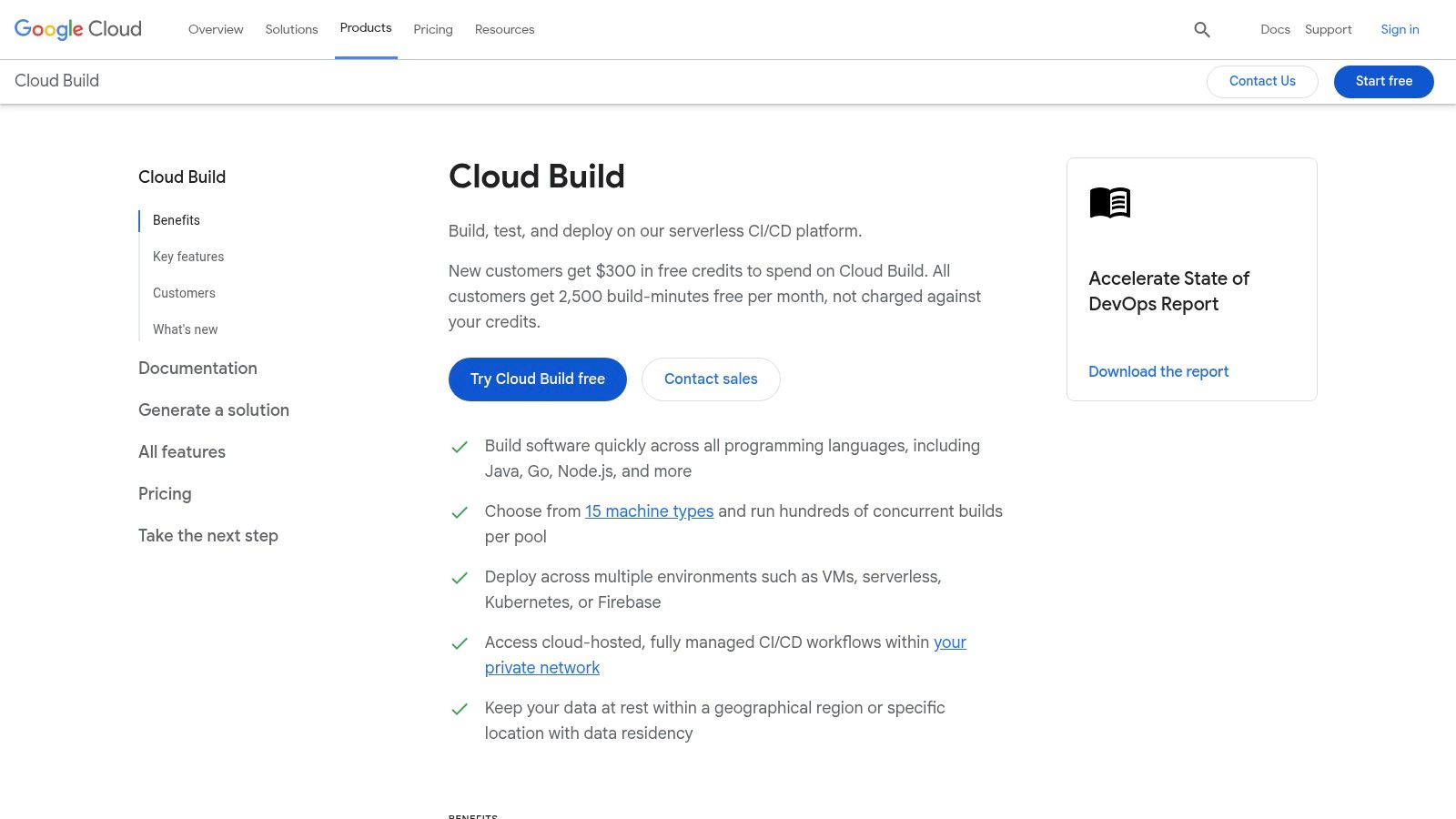The width and height of the screenshot is (1456, 819).
Task: Click the Contact sales button
Action: pos(711,379)
